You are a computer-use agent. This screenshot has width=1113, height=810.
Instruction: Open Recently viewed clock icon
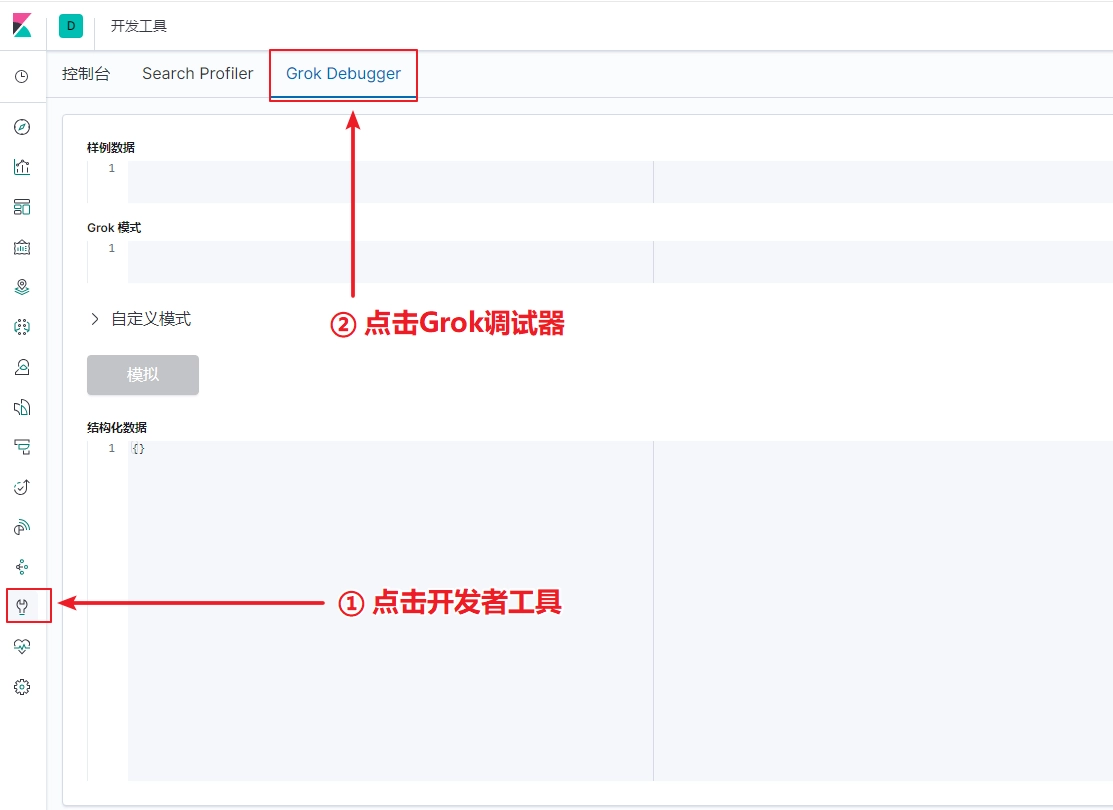[22, 76]
